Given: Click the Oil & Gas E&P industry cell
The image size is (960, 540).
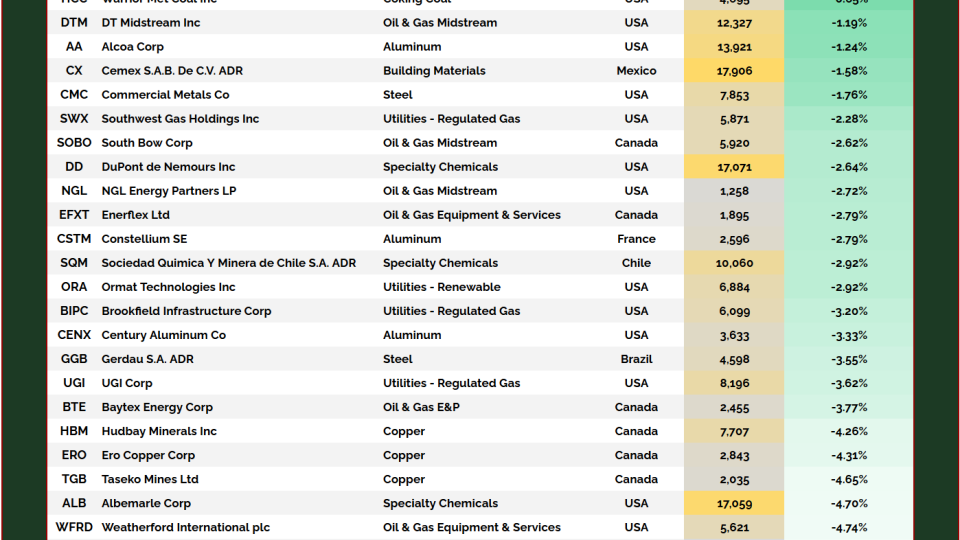Looking at the screenshot, I should click(x=421, y=407).
